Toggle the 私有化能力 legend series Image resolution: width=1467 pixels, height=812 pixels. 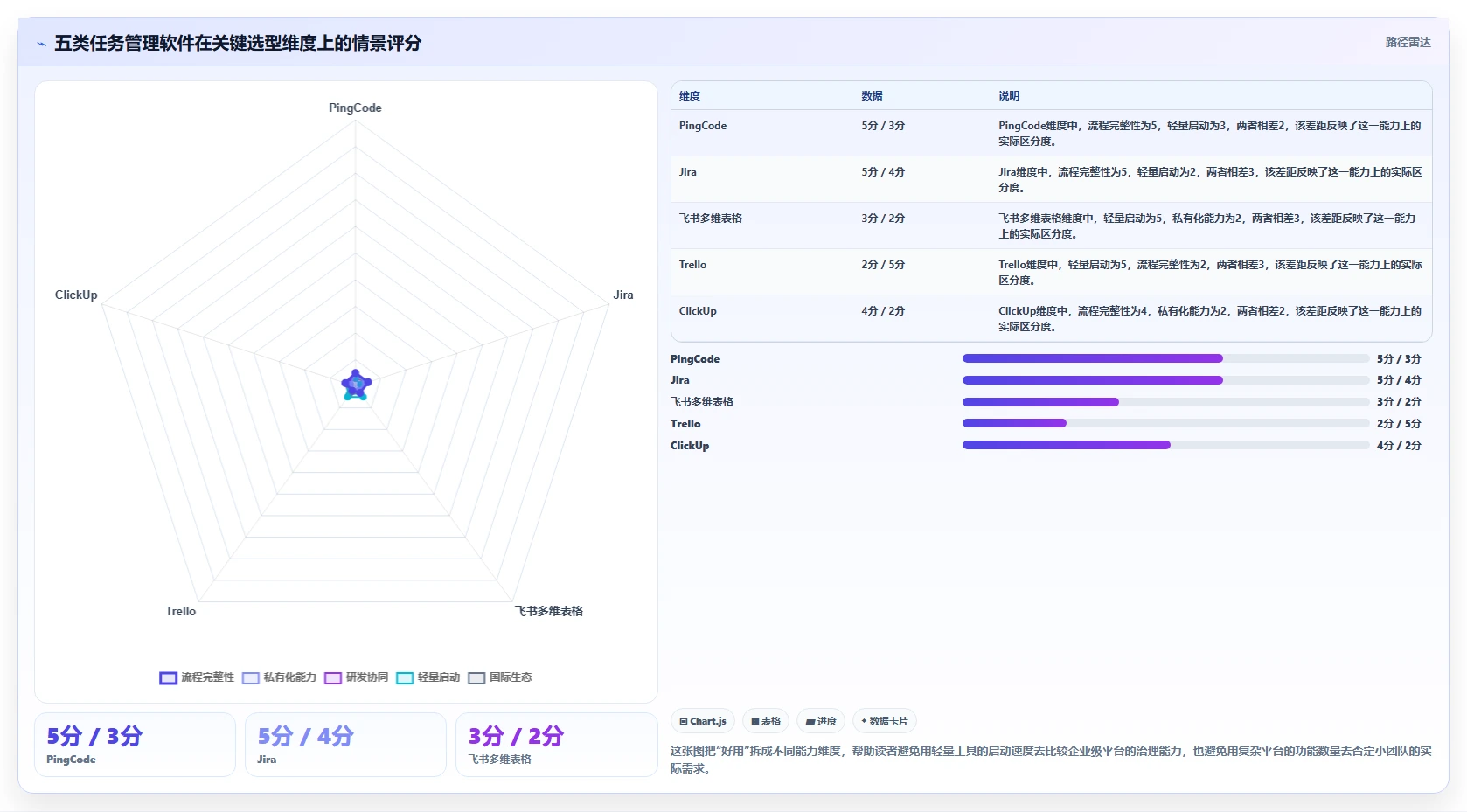click(x=280, y=677)
